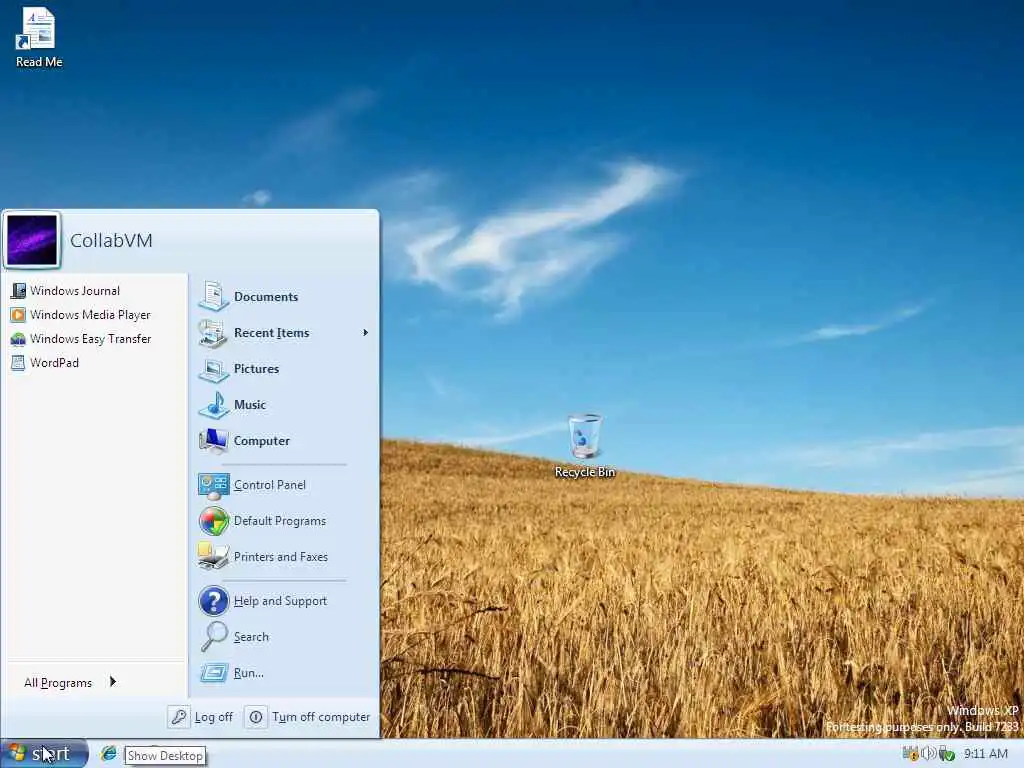This screenshot has height=768, width=1024.
Task: Click the All Programs arrow
Action: (x=113, y=682)
